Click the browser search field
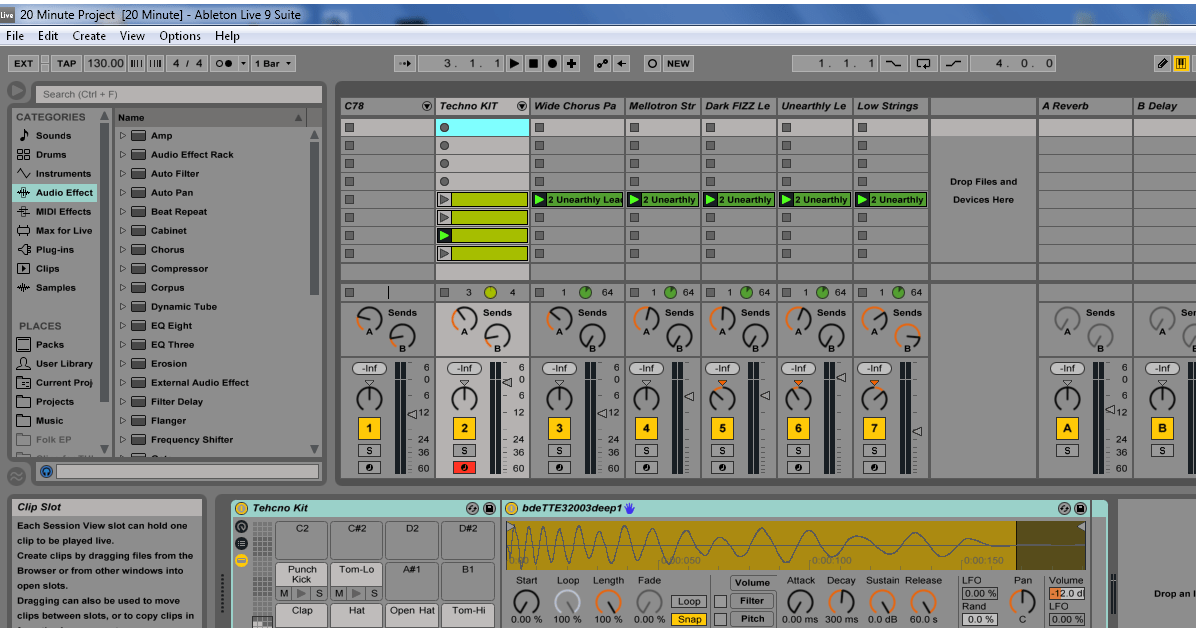Screen dimensions: 1196x628 click(178, 94)
